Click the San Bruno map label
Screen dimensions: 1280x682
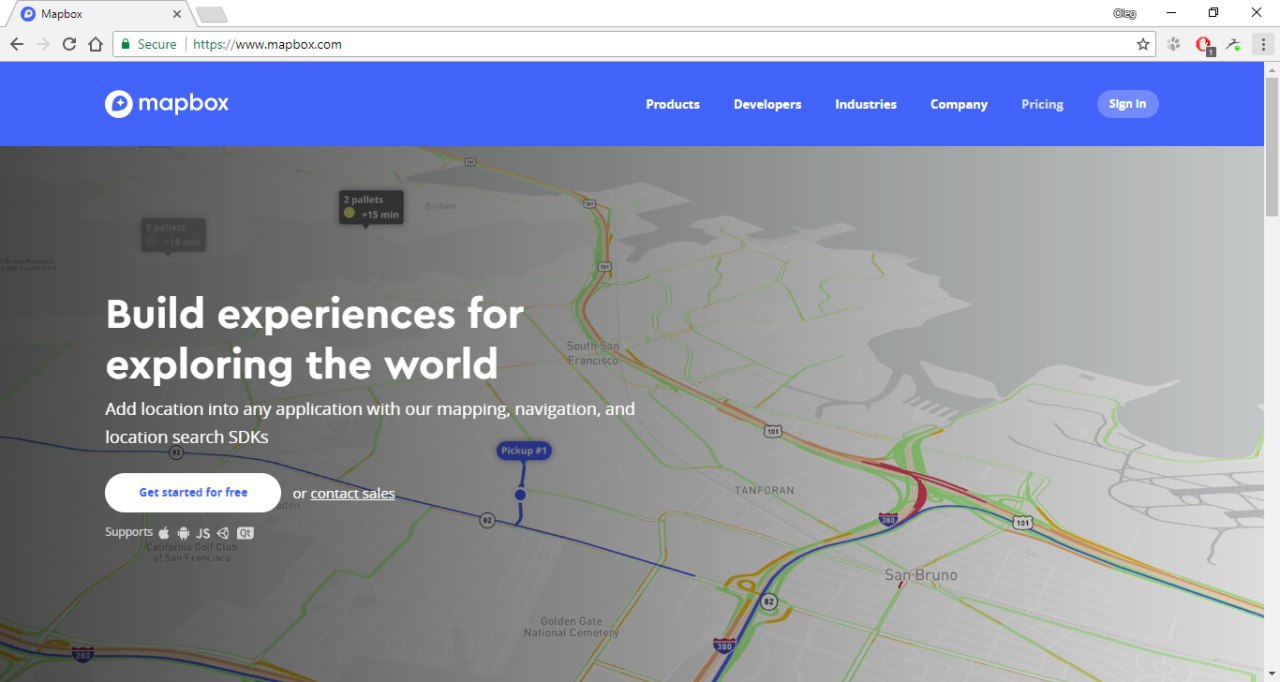point(921,575)
